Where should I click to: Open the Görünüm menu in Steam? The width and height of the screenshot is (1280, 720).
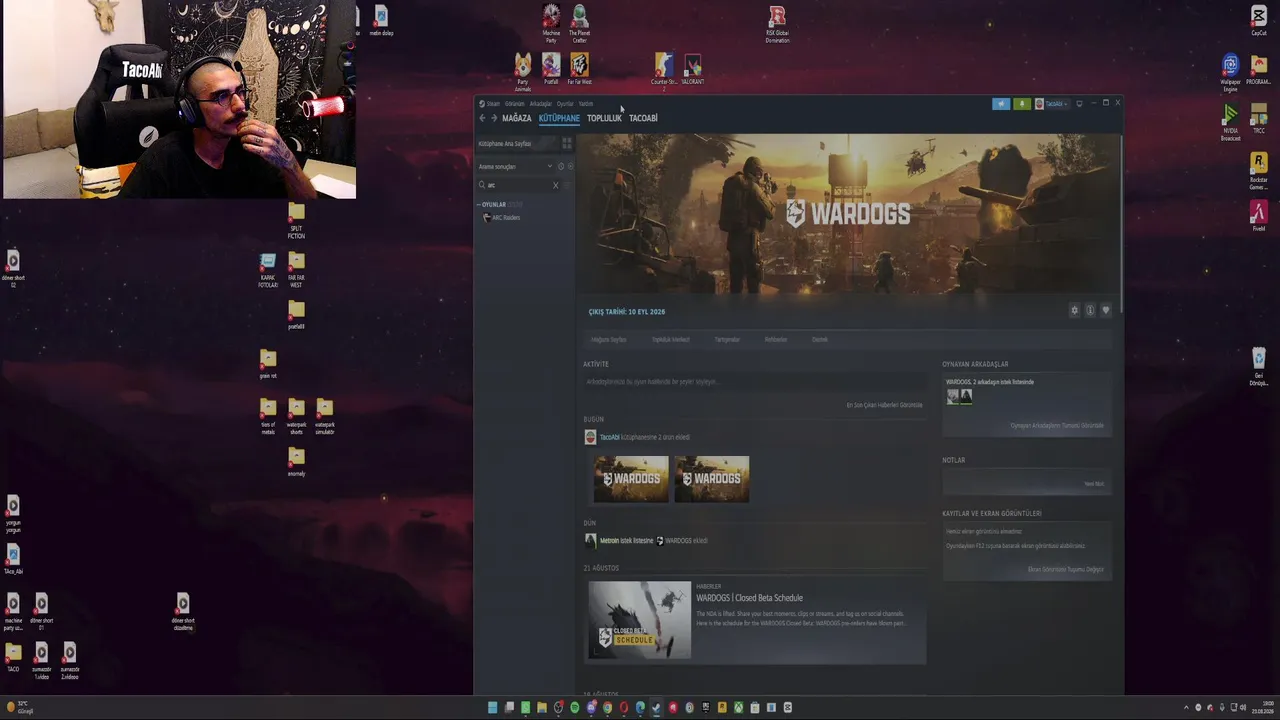[514, 103]
